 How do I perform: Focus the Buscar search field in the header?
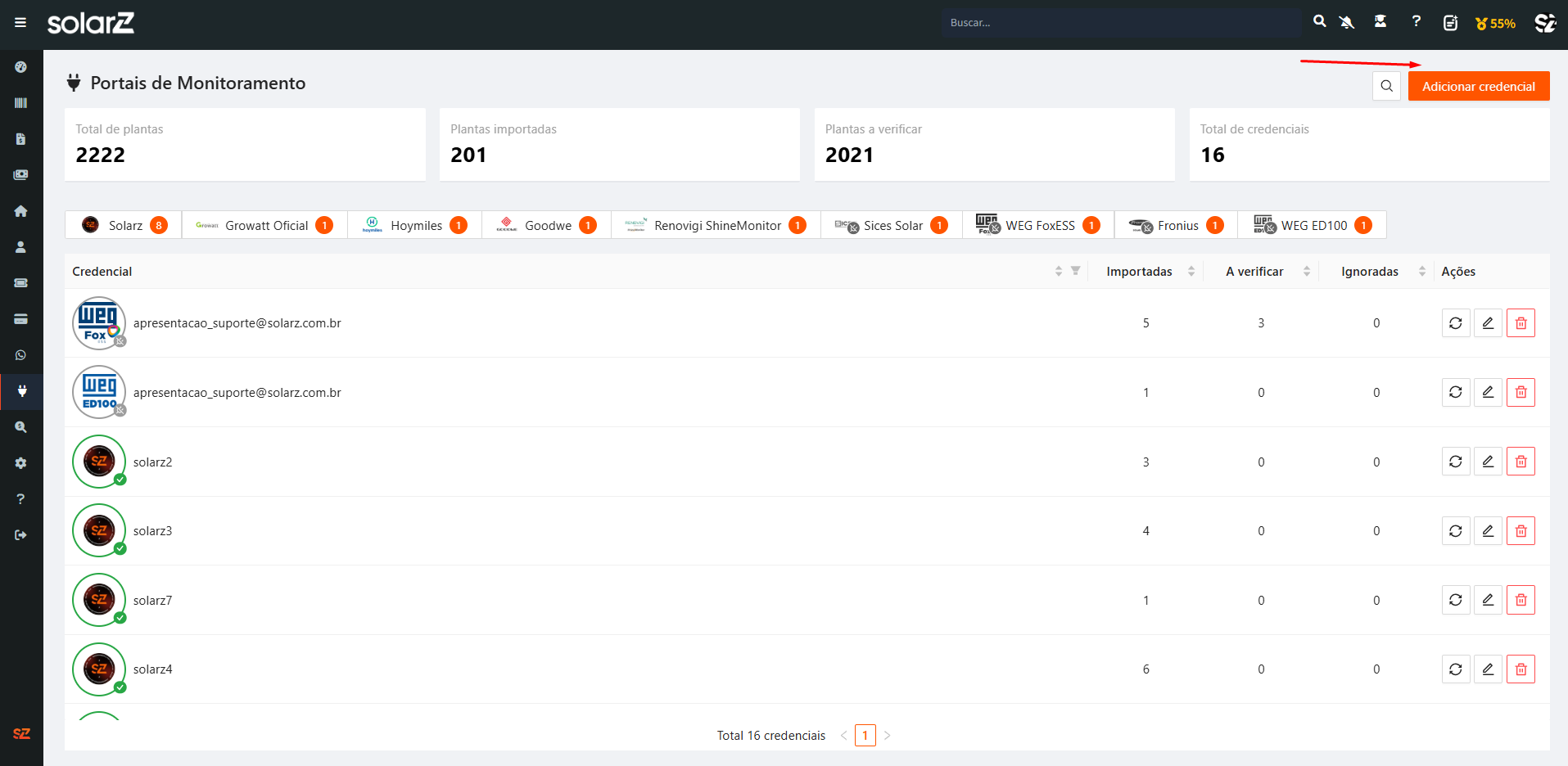pos(1119,23)
